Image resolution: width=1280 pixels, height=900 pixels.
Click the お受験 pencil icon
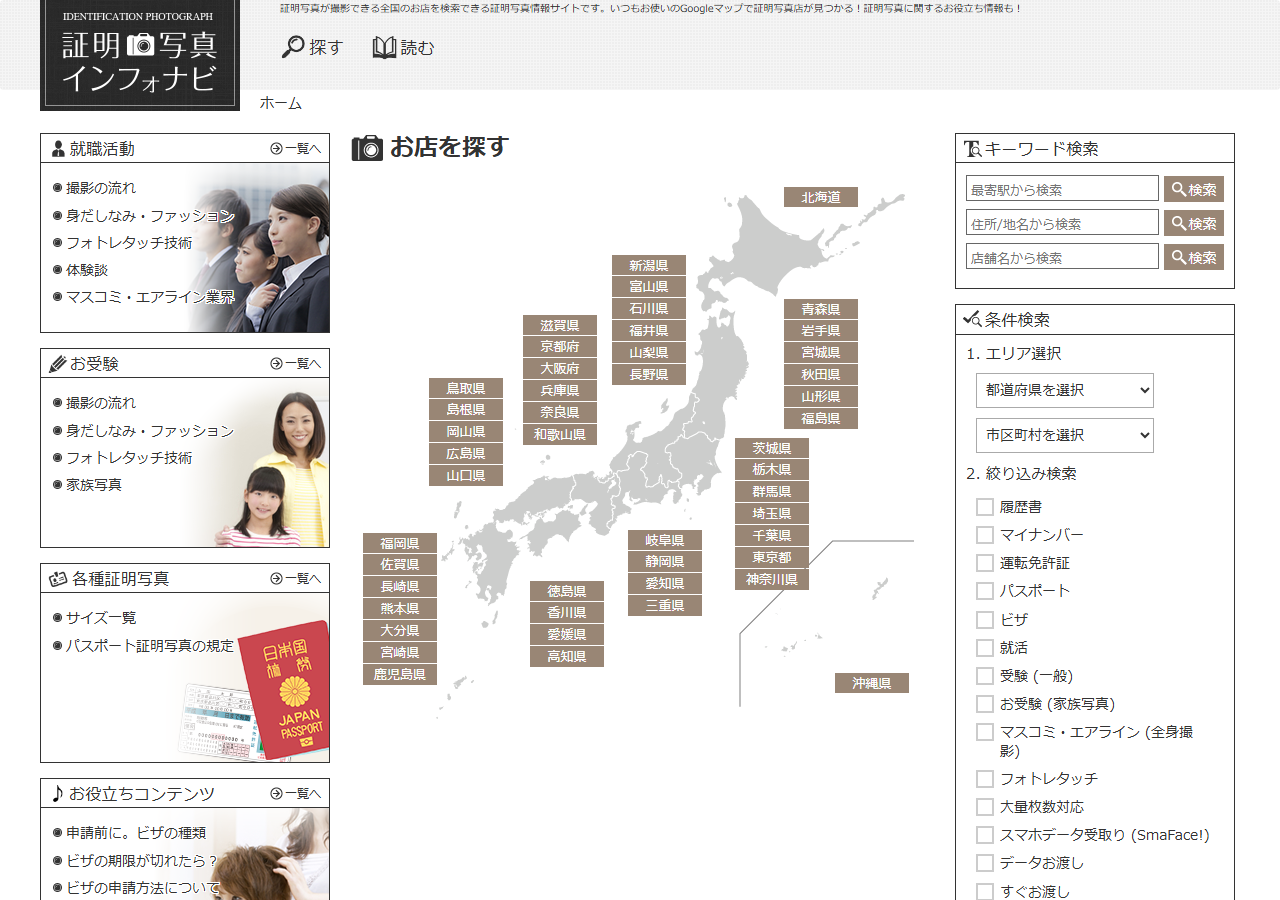tap(58, 364)
